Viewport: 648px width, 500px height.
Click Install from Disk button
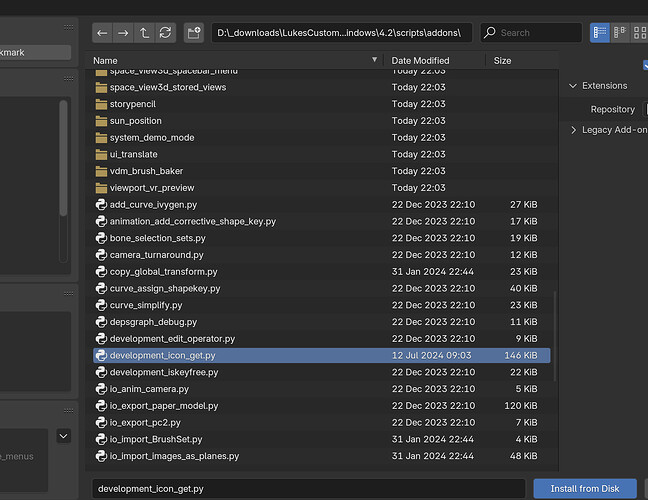click(x=585, y=489)
